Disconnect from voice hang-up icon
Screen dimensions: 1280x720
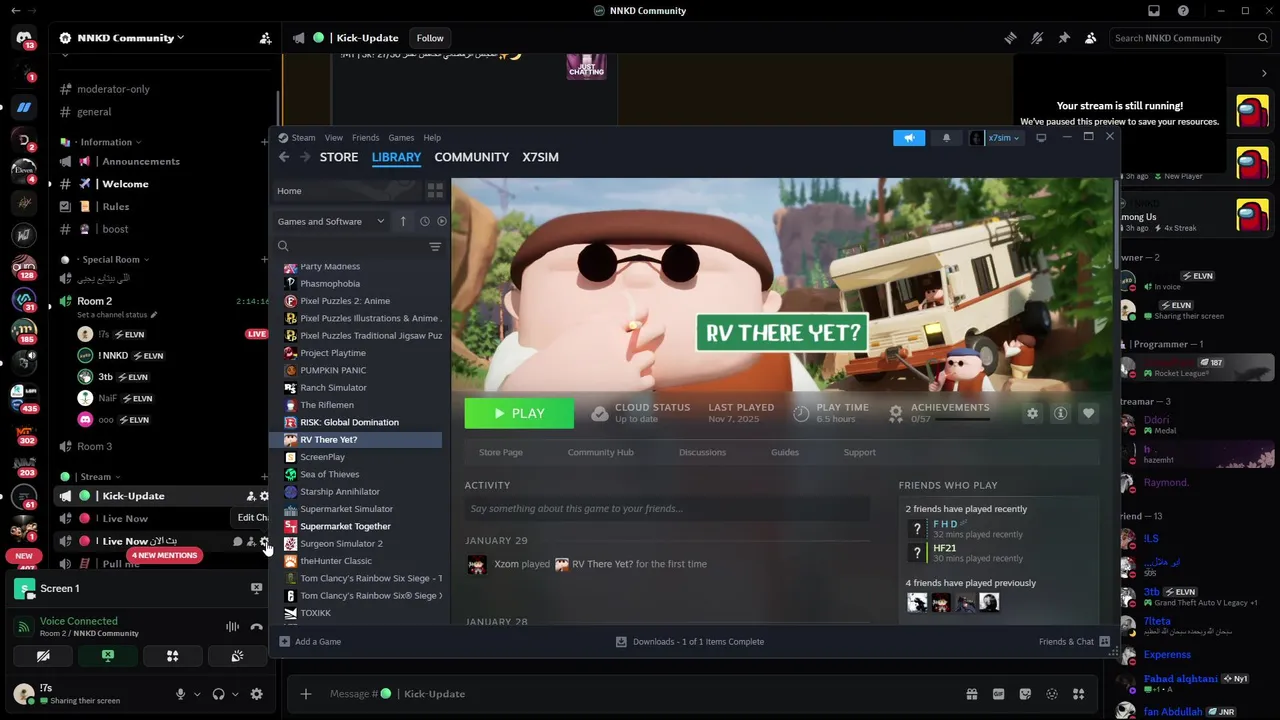256,627
